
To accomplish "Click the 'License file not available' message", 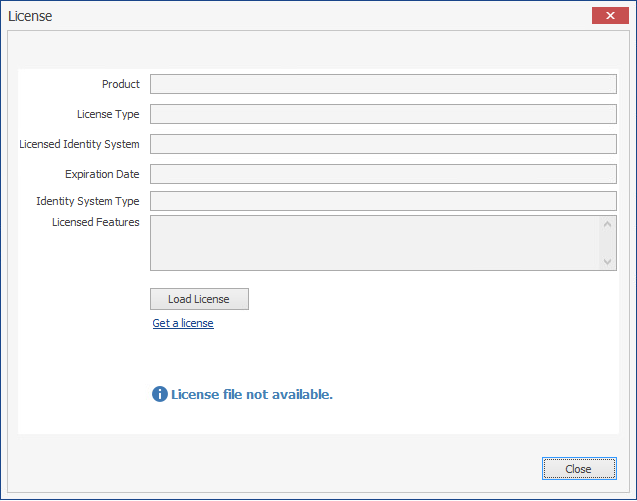I will [x=251, y=394].
